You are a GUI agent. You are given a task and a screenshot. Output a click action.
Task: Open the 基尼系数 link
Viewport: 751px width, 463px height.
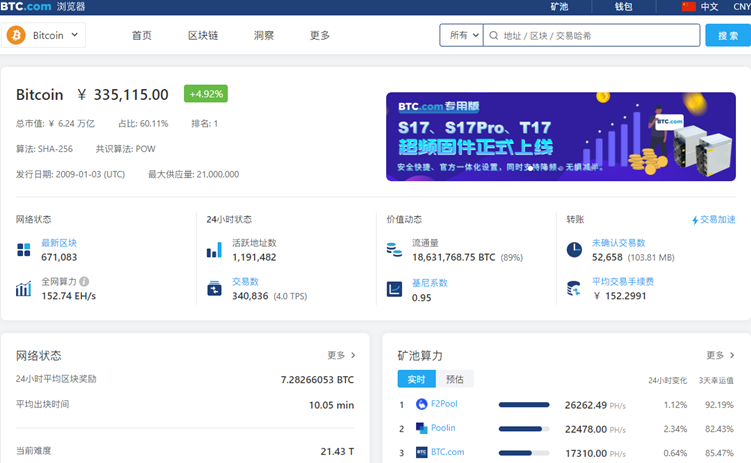pyautogui.click(x=430, y=283)
